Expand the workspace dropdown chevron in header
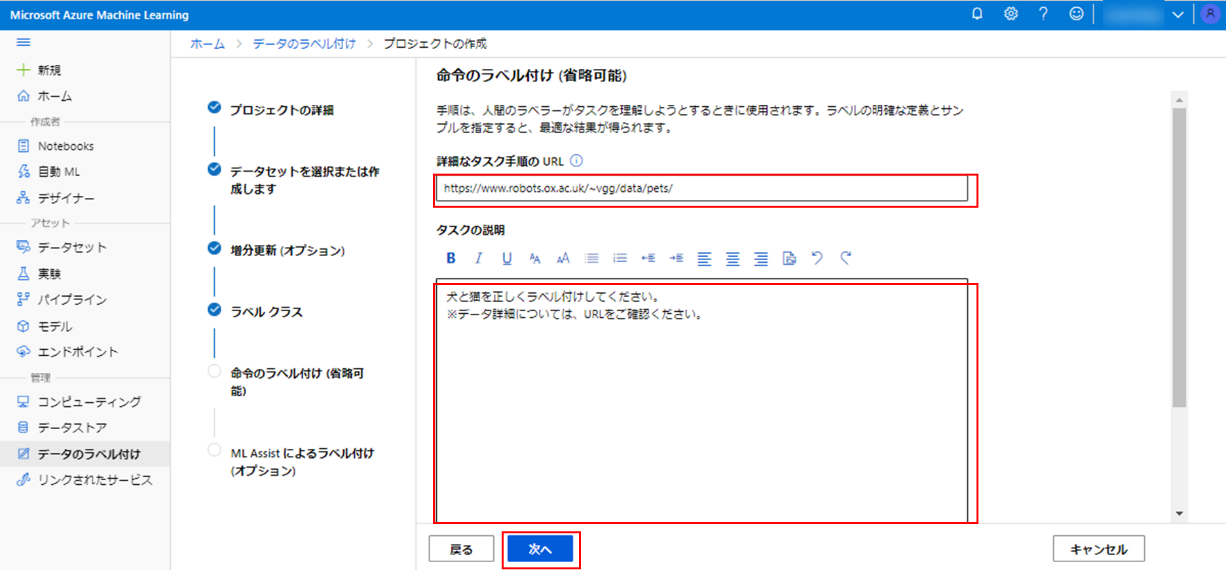1226x570 pixels. pyautogui.click(x=1177, y=15)
